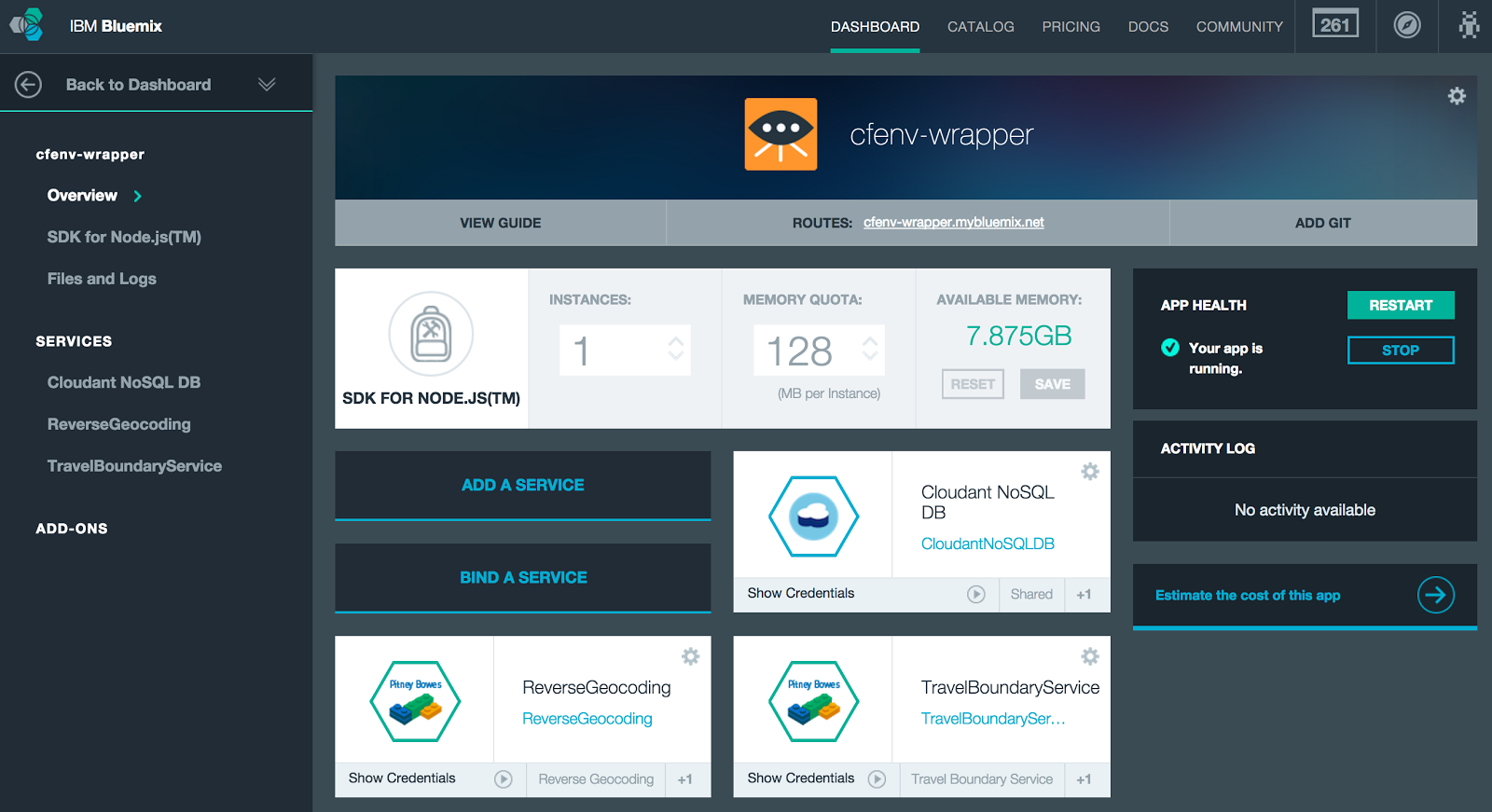Click the IBM Bluemix logo icon
This screenshot has height=812, width=1492.
click(x=27, y=25)
